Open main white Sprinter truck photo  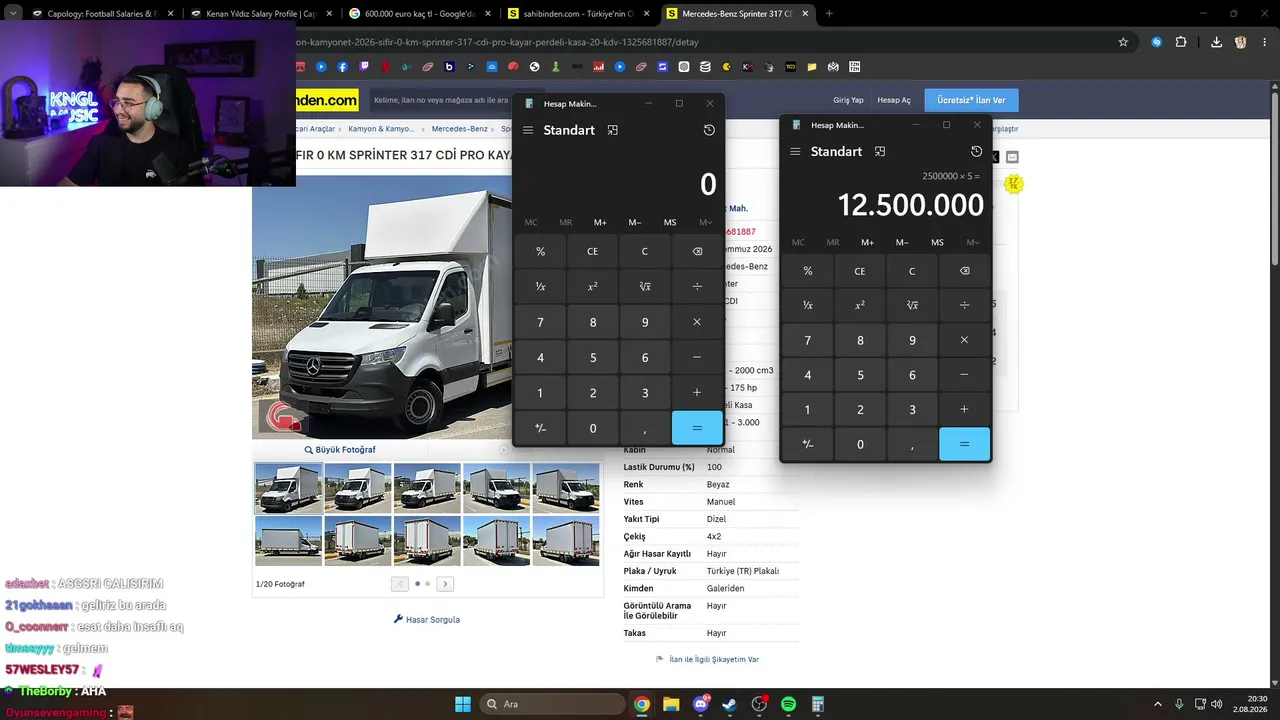tap(382, 306)
